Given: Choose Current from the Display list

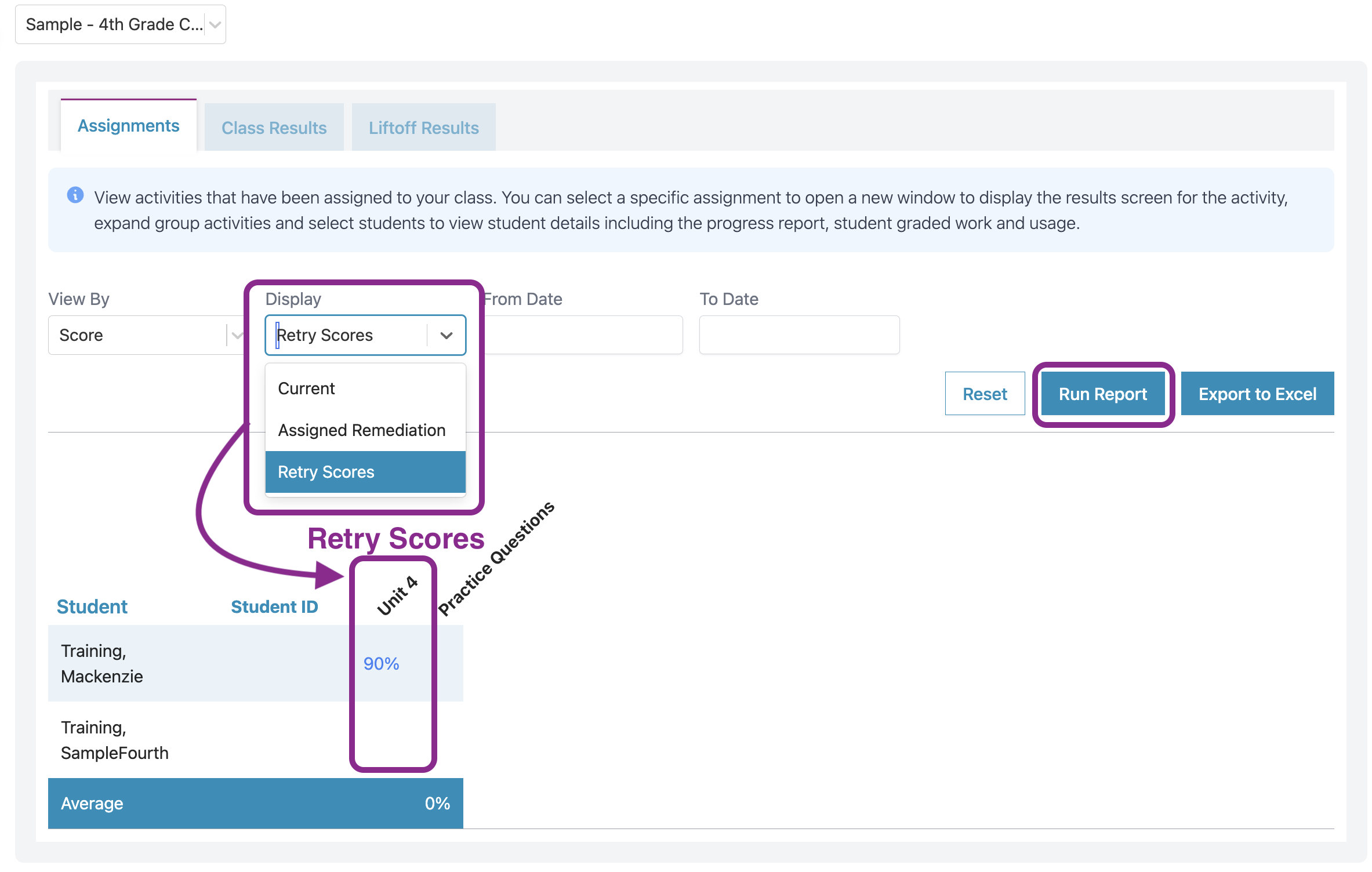Looking at the screenshot, I should [365, 388].
